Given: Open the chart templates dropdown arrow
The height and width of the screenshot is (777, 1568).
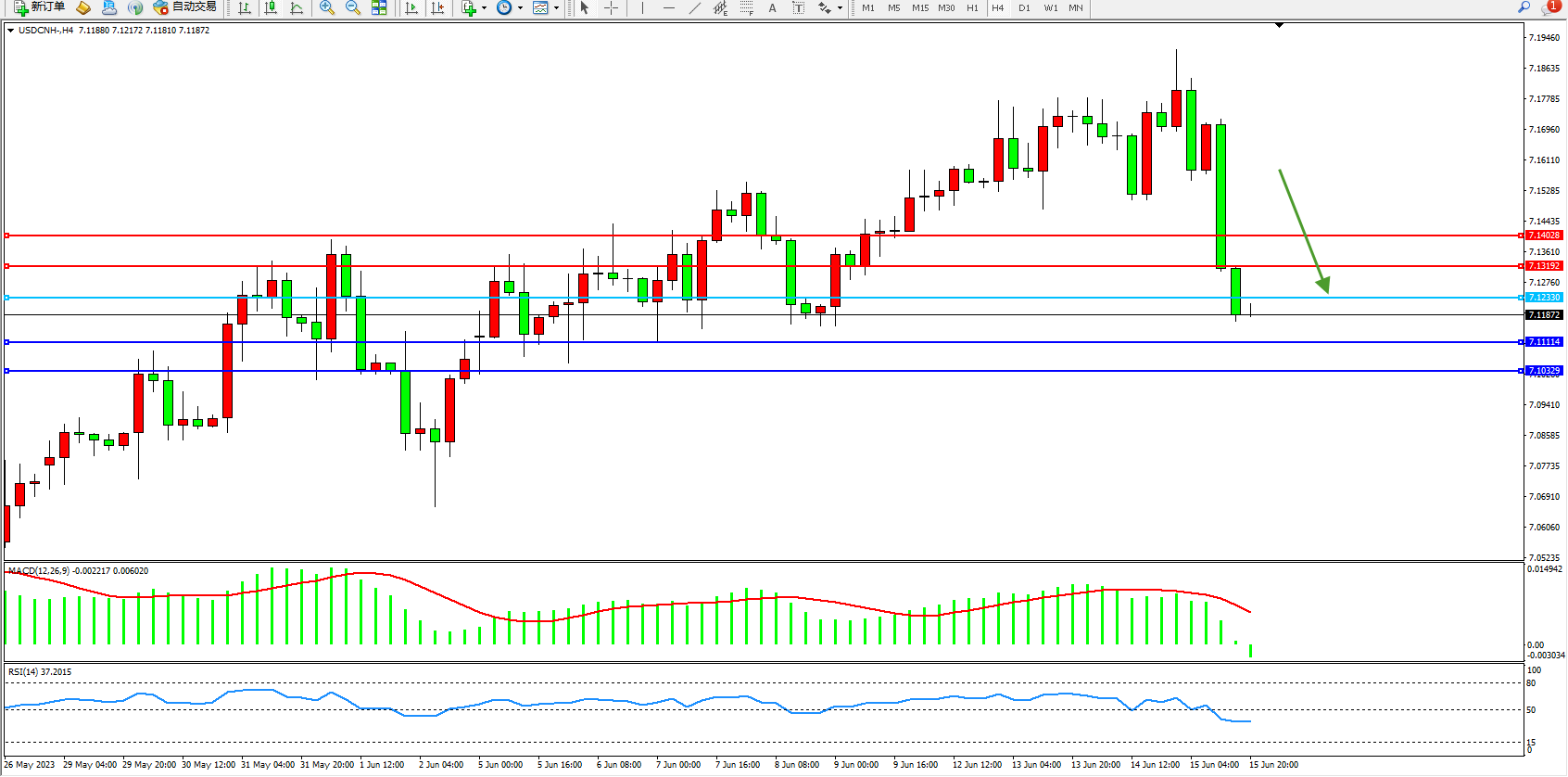Looking at the screenshot, I should [556, 7].
